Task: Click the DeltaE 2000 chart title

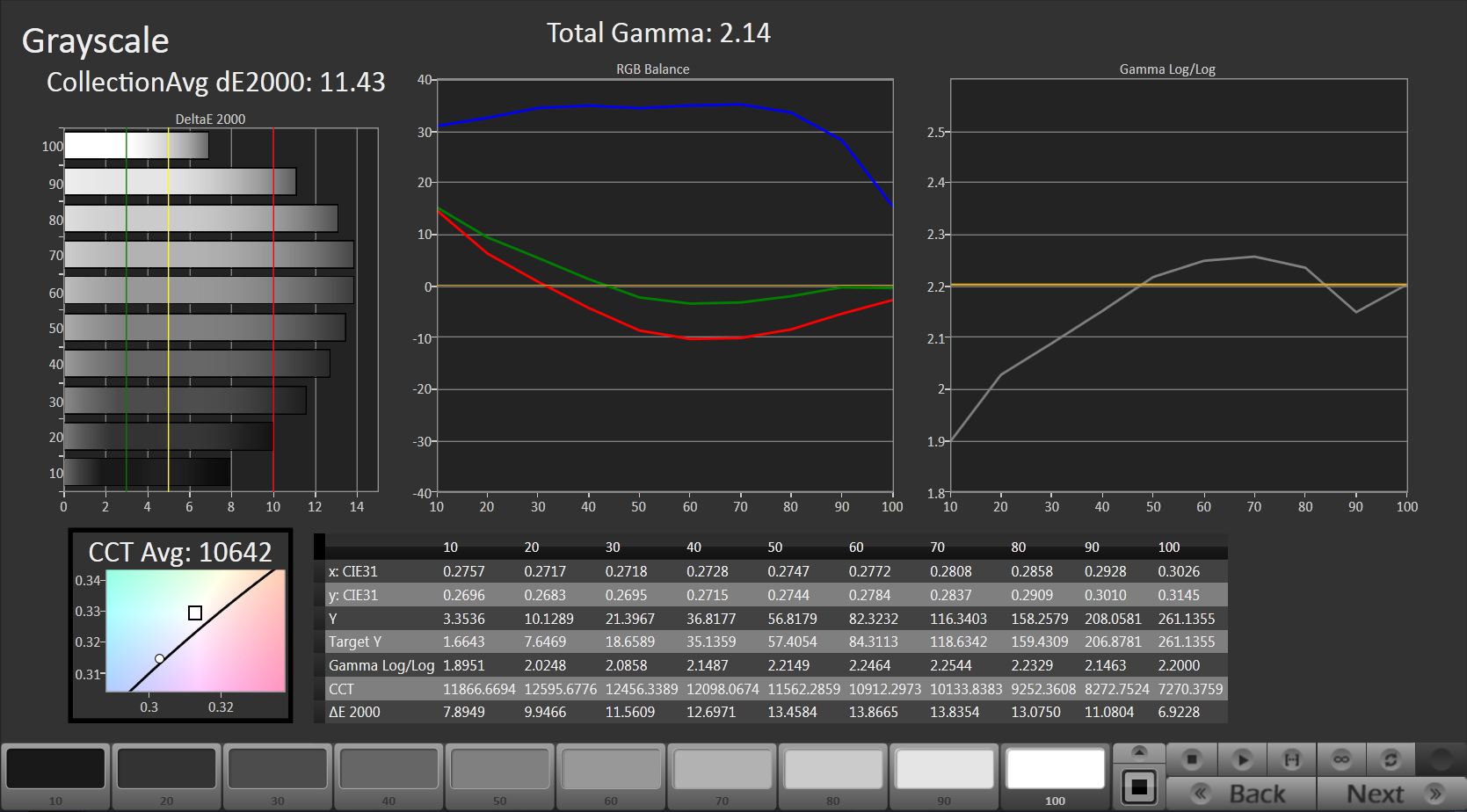Action: pos(211,120)
